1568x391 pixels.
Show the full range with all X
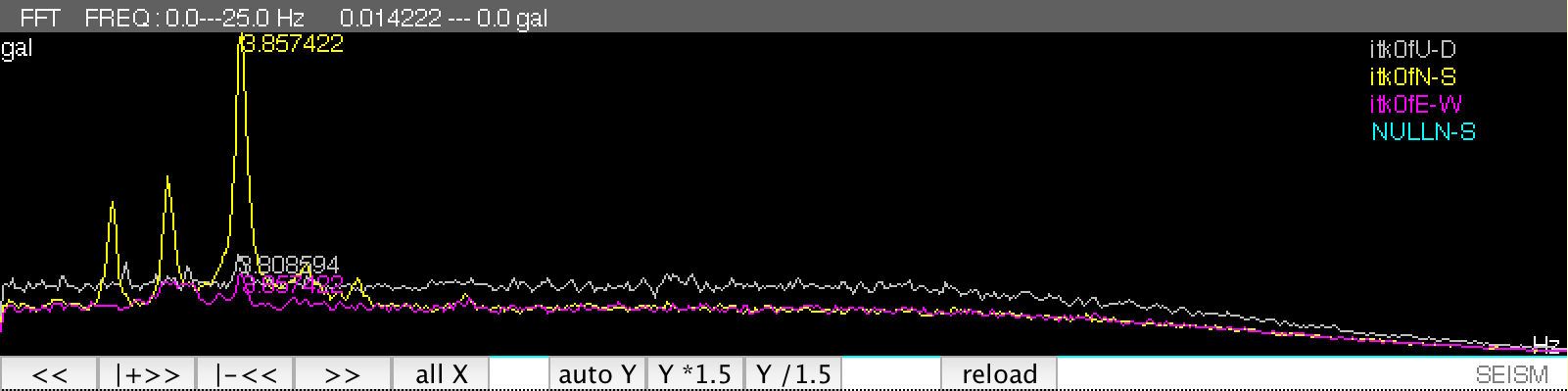point(441,374)
